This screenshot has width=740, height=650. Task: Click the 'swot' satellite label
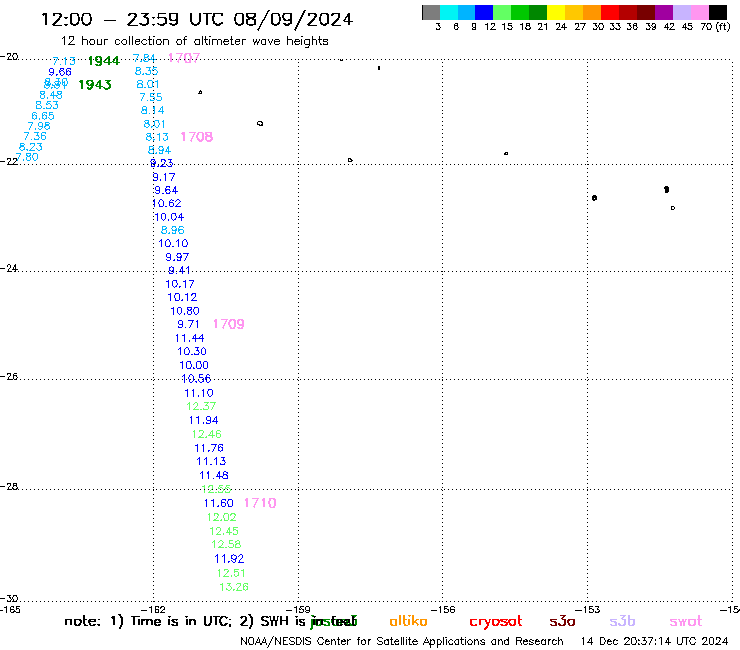pos(686,622)
